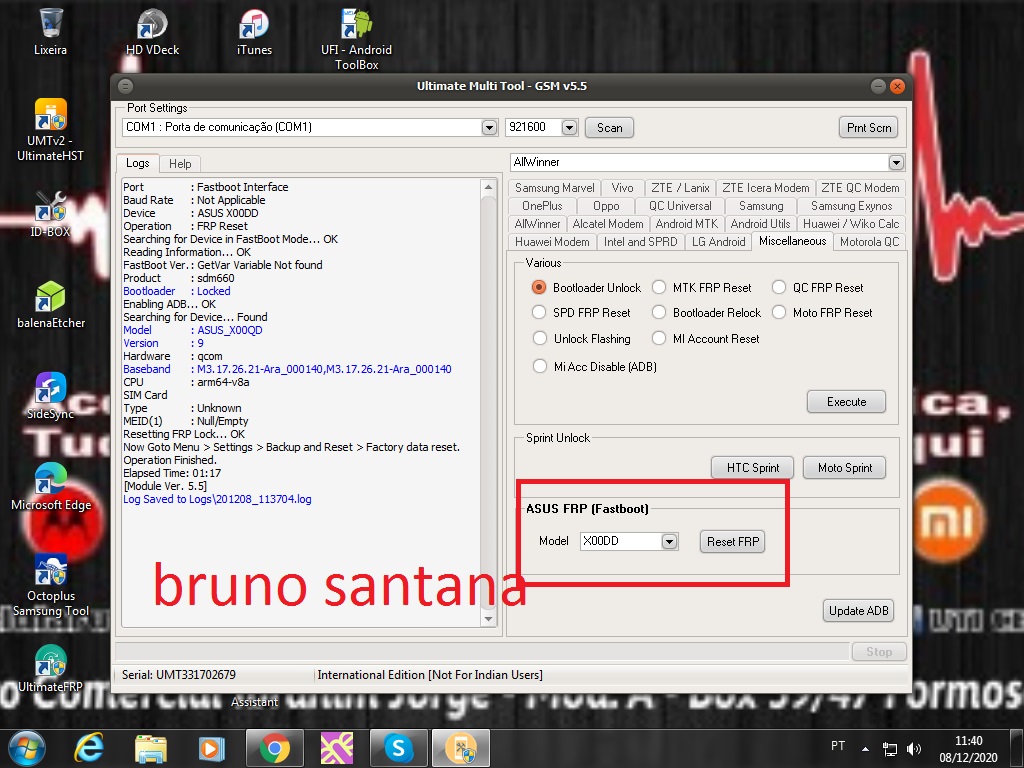Switch to Google Chrome in the taskbar
Viewport: 1024px width, 768px height.
(x=274, y=748)
